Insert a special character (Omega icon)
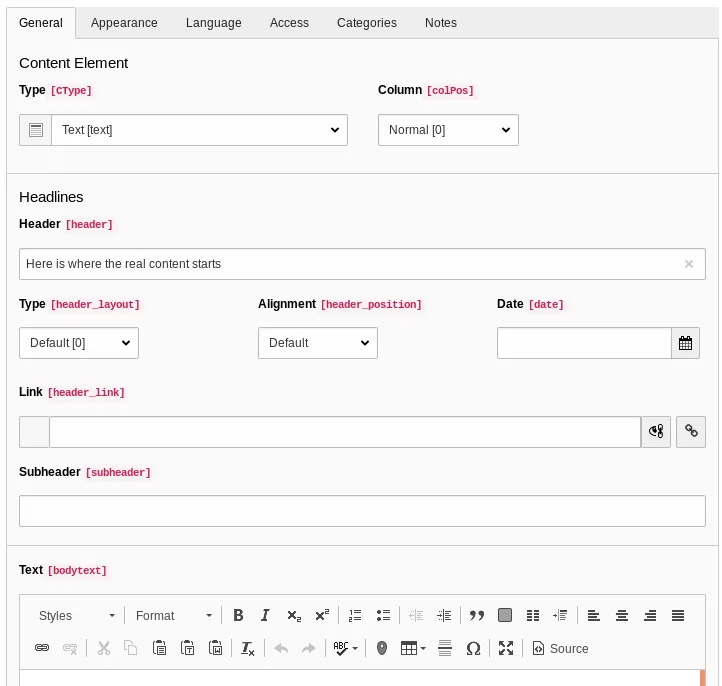This screenshot has height=686, width=722. [x=473, y=649]
